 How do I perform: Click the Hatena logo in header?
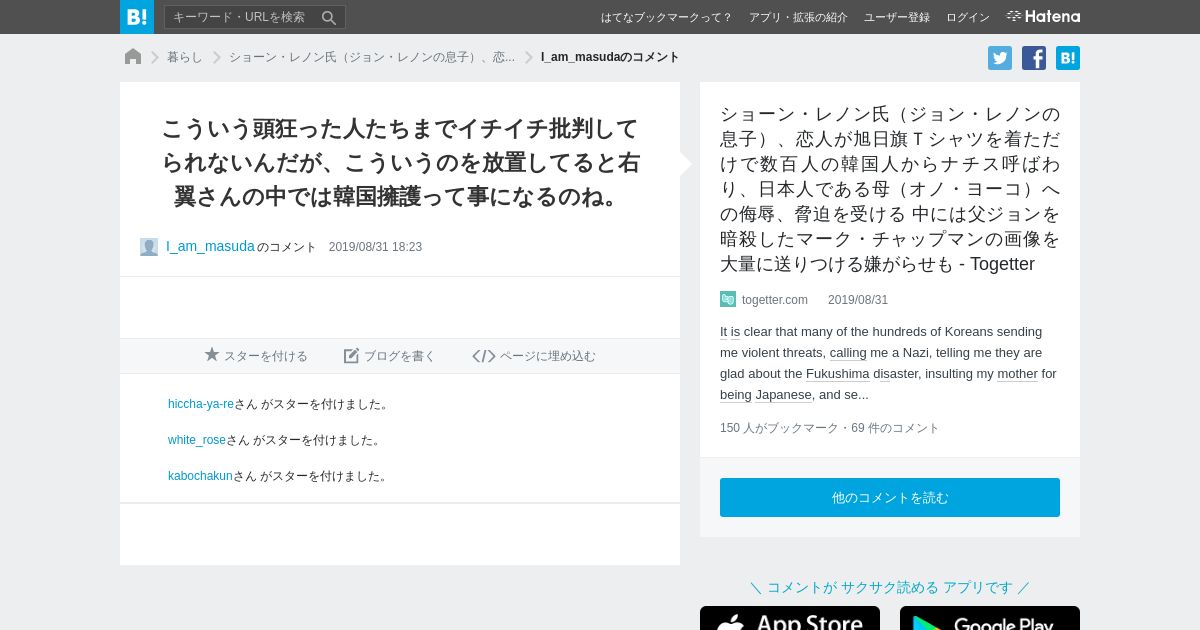(1043, 16)
